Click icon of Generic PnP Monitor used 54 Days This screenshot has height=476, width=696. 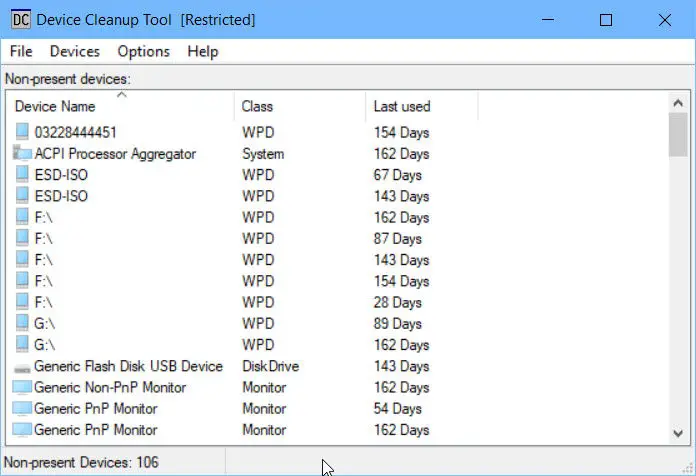click(22, 409)
